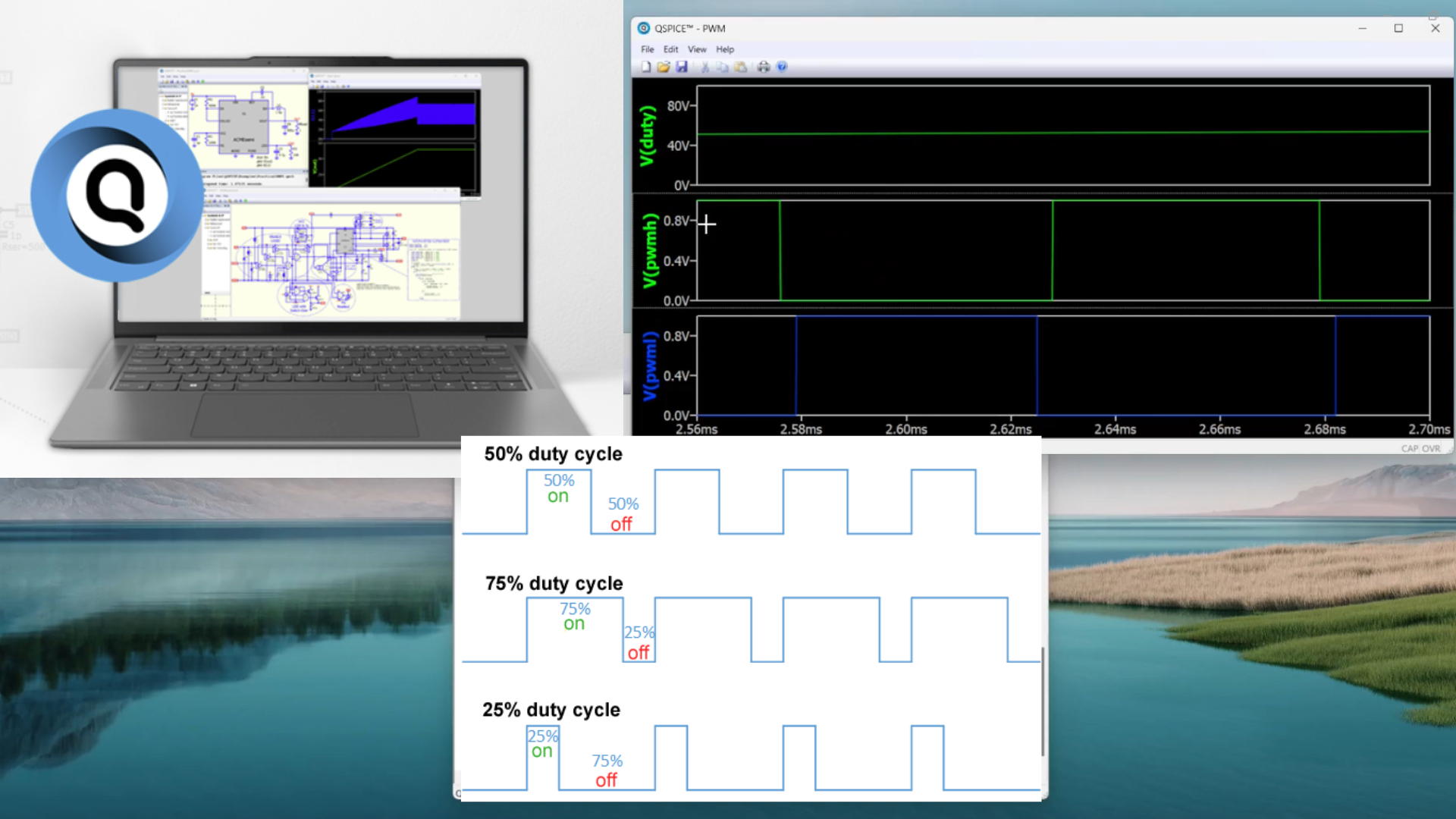This screenshot has width=1456, height=819.
Task: Copy the waveform using the Copy icon
Action: coord(723,67)
